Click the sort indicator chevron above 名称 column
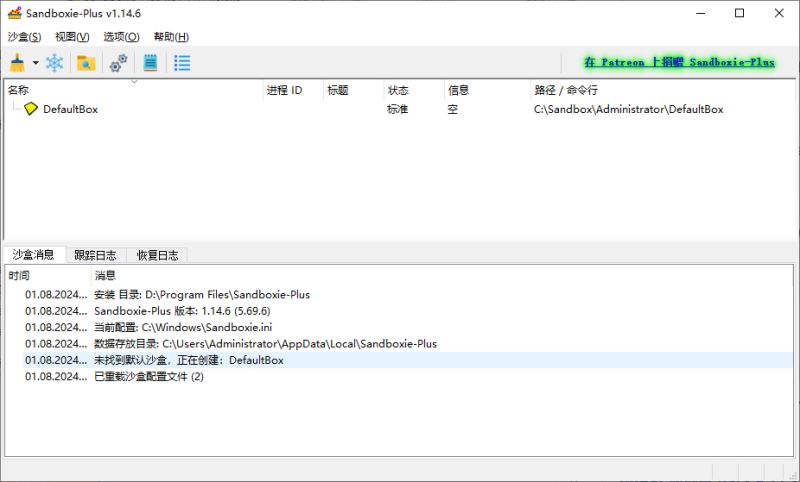Screen dimensions: 800x482 click(134, 82)
